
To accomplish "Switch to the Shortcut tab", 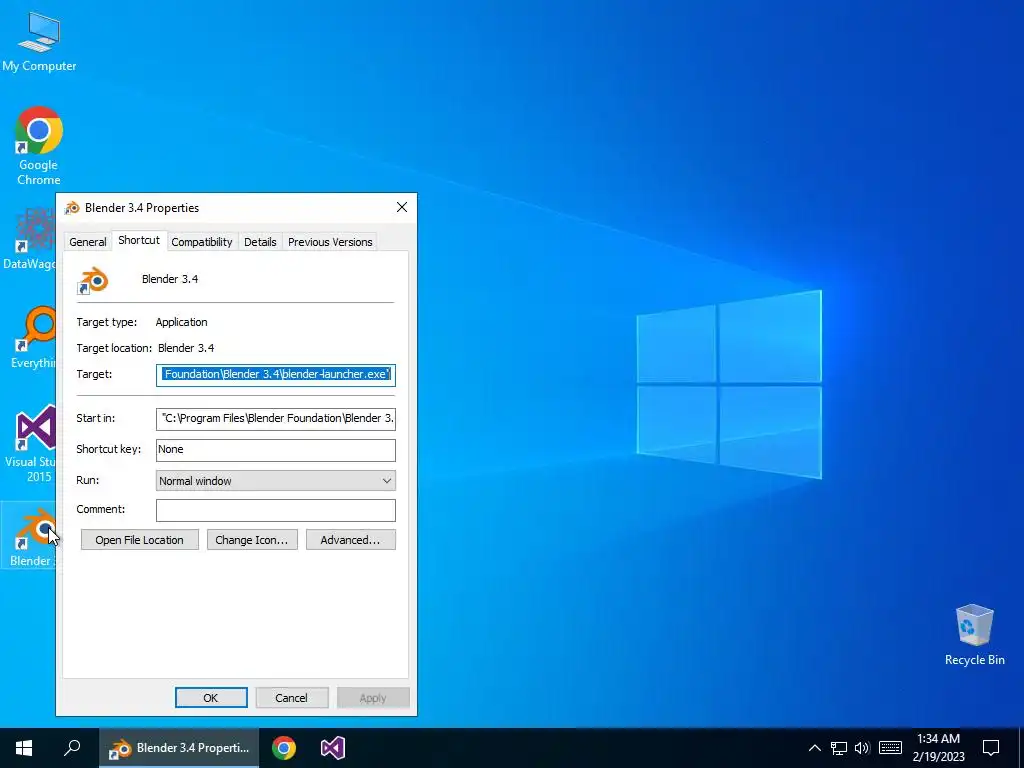I will 139,240.
